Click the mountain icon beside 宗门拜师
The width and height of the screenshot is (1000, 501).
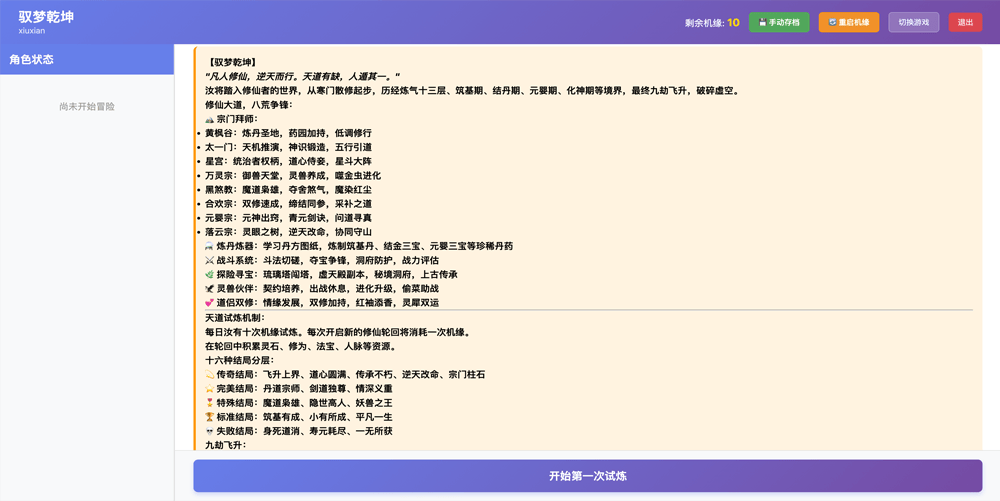pyautogui.click(x=210, y=118)
